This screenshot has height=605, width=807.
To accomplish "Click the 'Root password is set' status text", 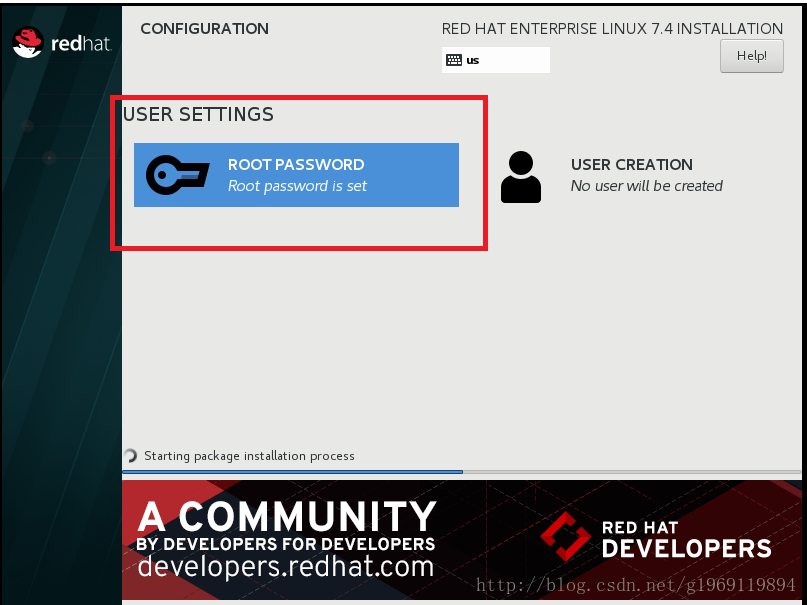I will coord(297,186).
